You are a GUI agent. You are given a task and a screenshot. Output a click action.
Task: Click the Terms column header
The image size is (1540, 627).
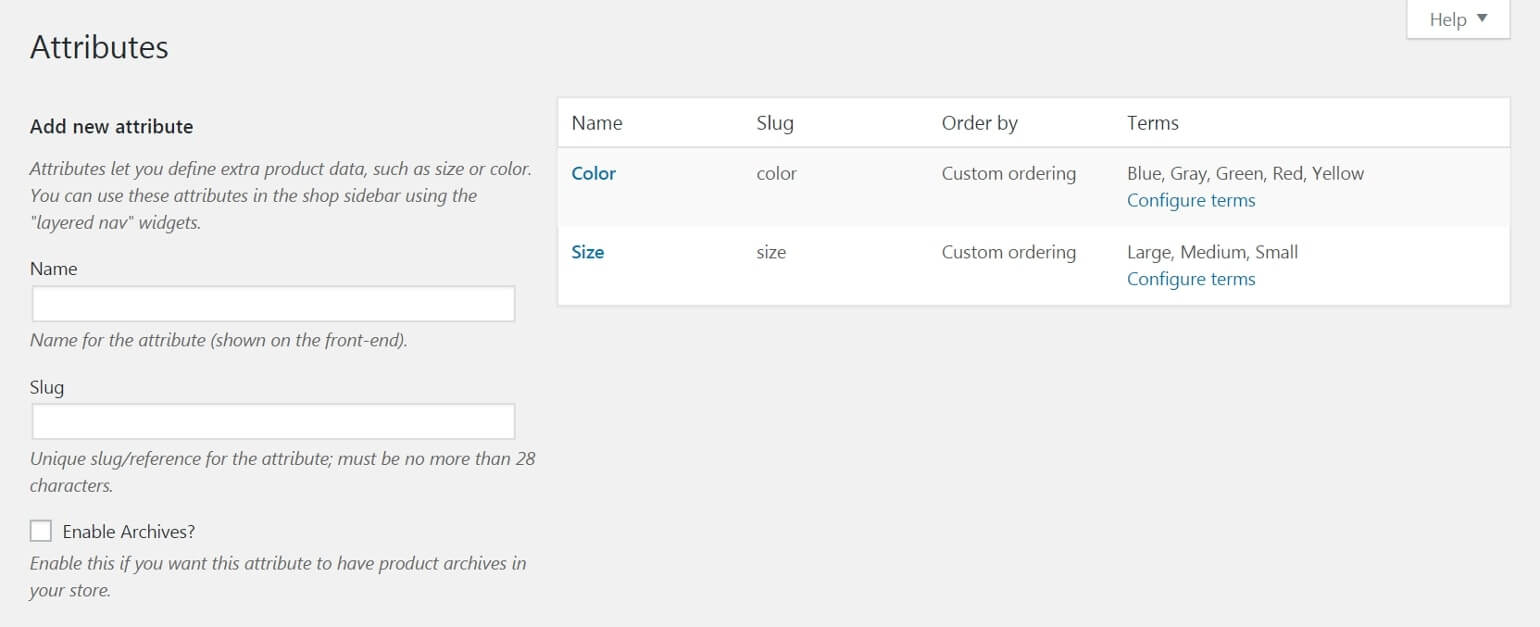click(1152, 122)
